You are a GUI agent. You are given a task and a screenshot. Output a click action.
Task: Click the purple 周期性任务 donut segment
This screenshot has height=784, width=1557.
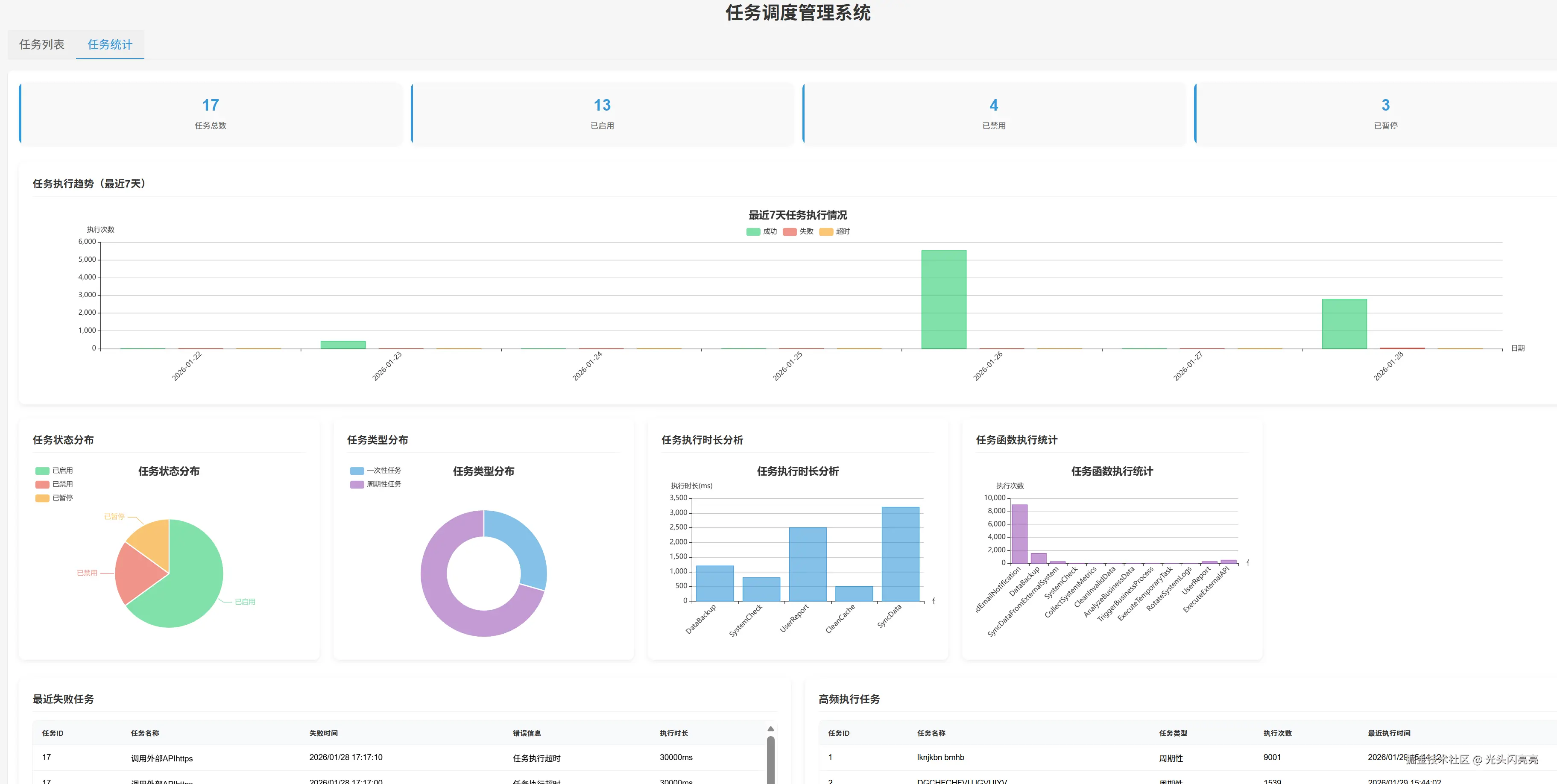click(444, 605)
